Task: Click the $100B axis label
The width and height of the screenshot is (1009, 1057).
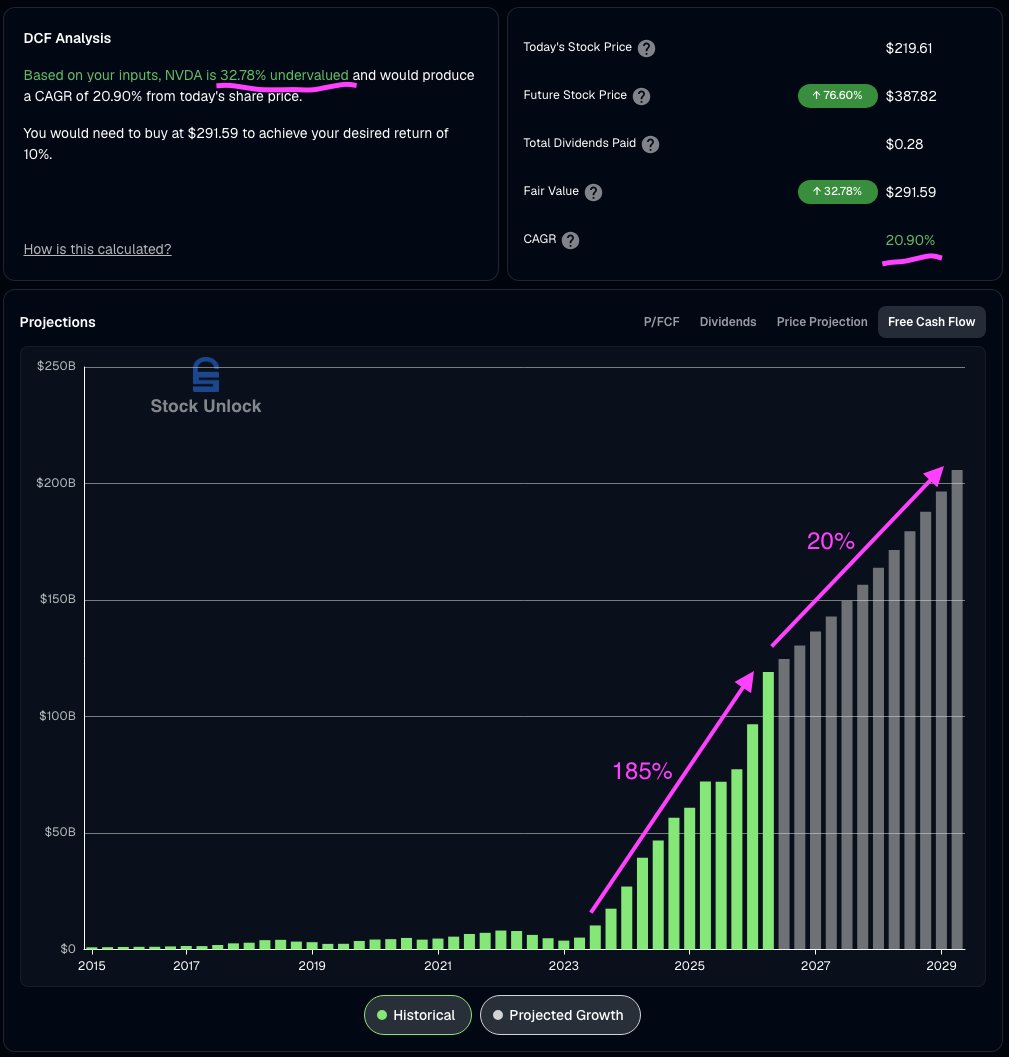Action: [x=57, y=716]
